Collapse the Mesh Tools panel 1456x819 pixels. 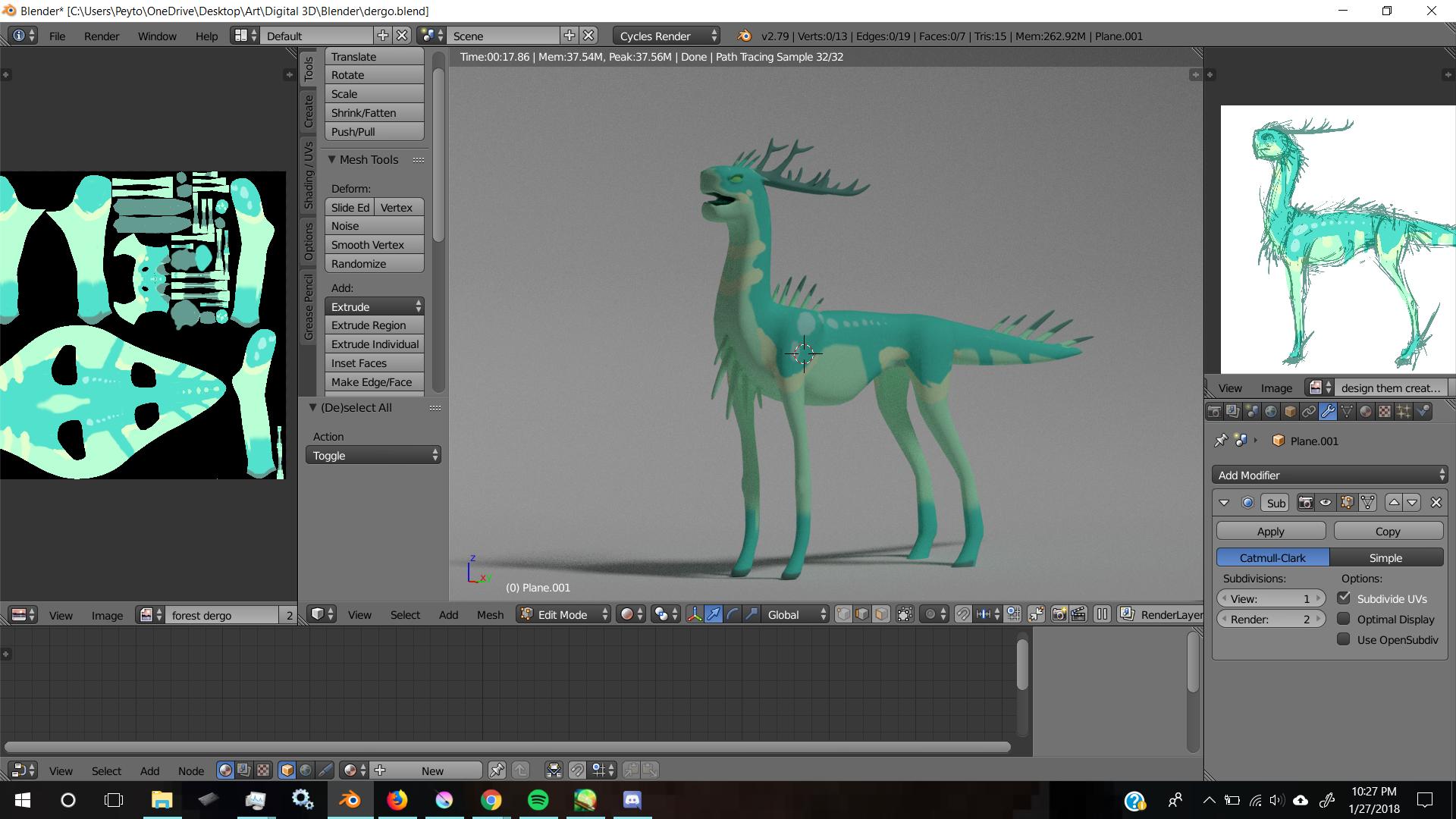331,159
